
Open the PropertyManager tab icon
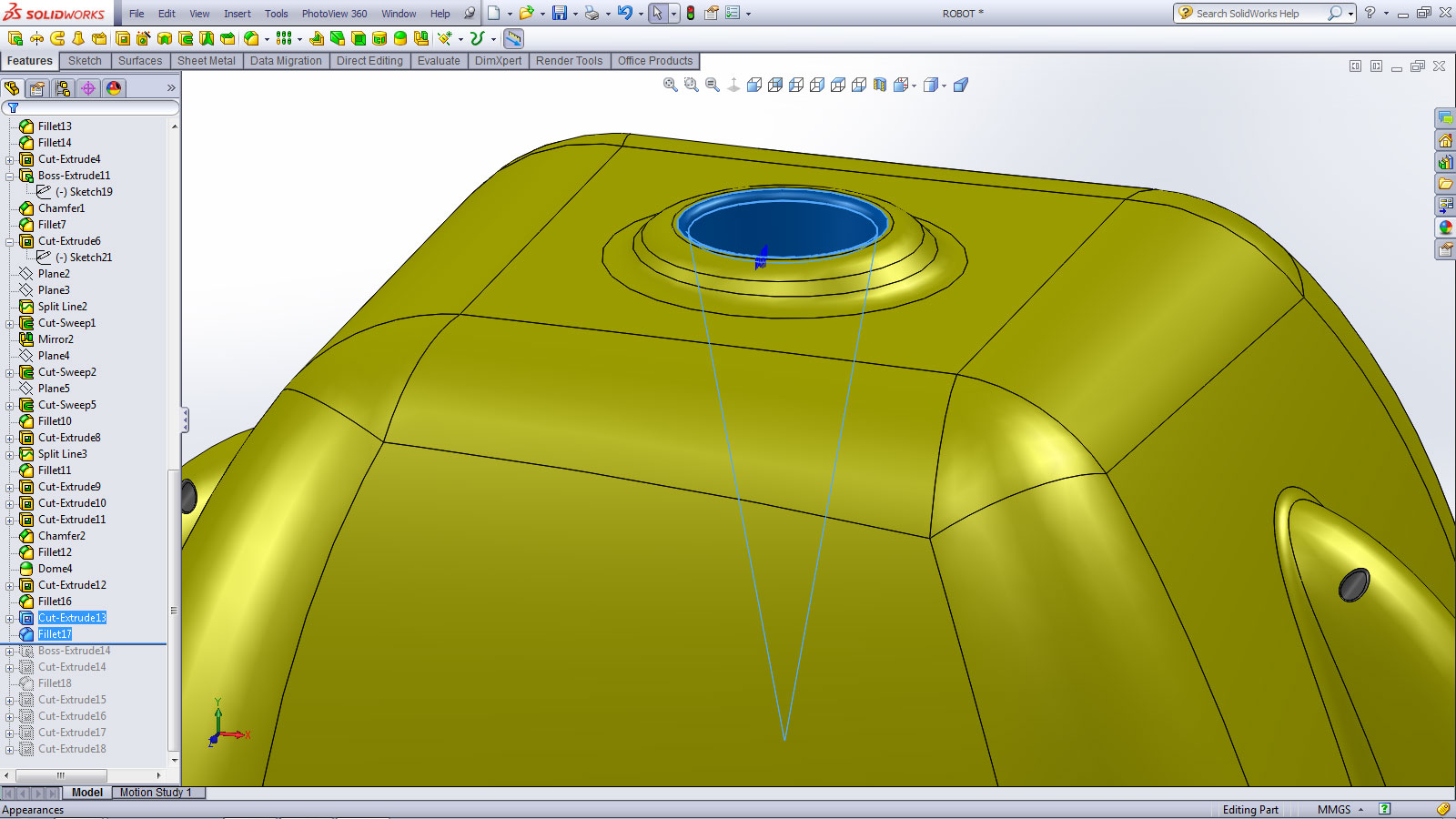click(x=36, y=88)
